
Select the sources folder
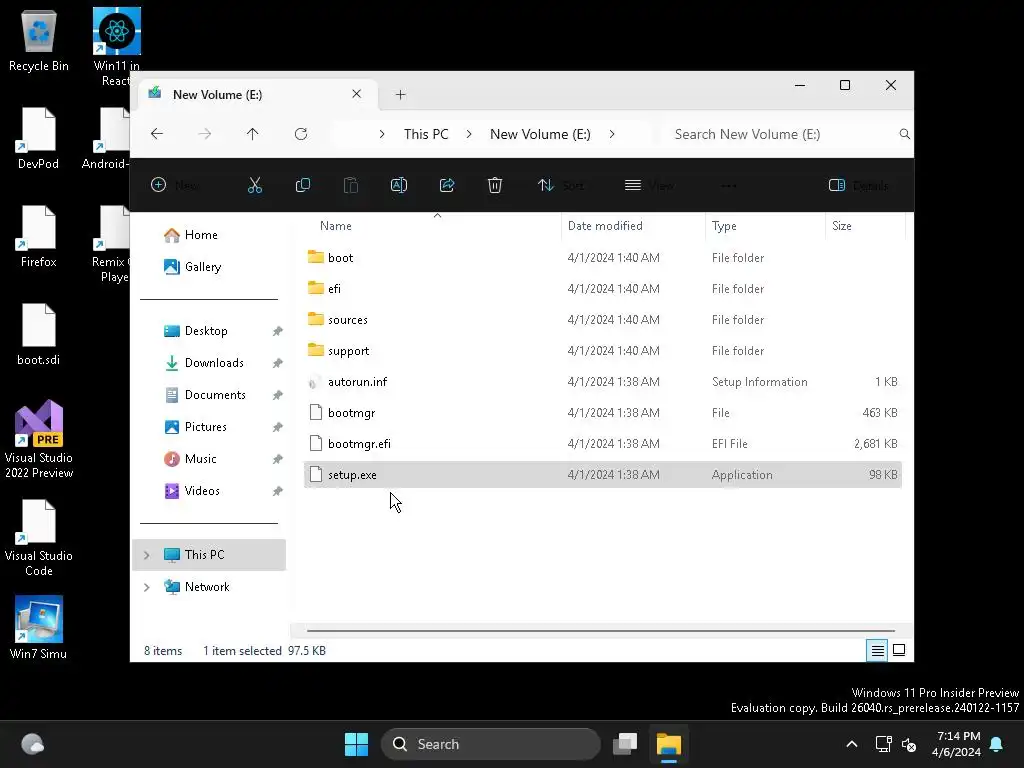(x=603, y=320)
